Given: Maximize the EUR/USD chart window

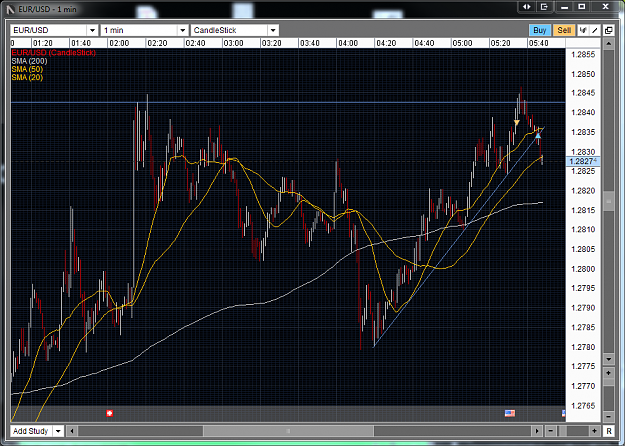Looking at the screenshot, I should tap(582, 7).
